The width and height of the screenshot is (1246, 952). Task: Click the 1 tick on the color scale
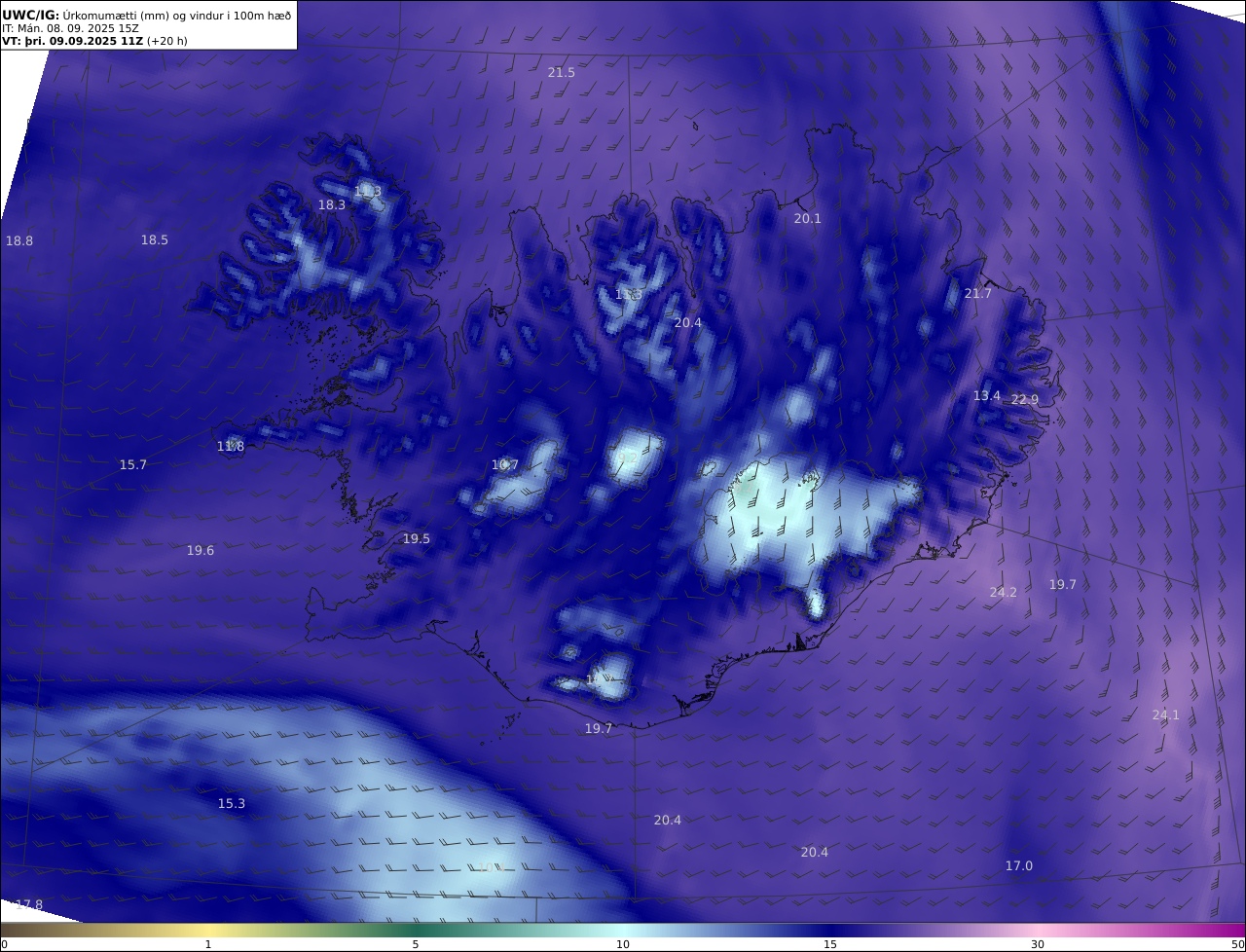[208, 945]
